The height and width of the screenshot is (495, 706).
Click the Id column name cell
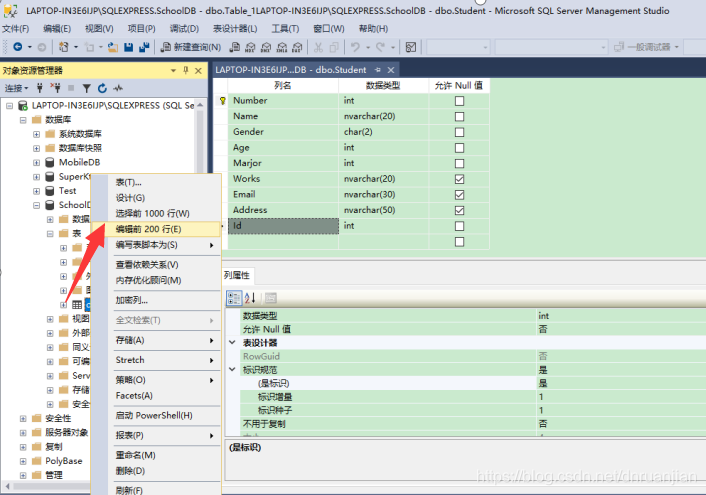(283, 226)
